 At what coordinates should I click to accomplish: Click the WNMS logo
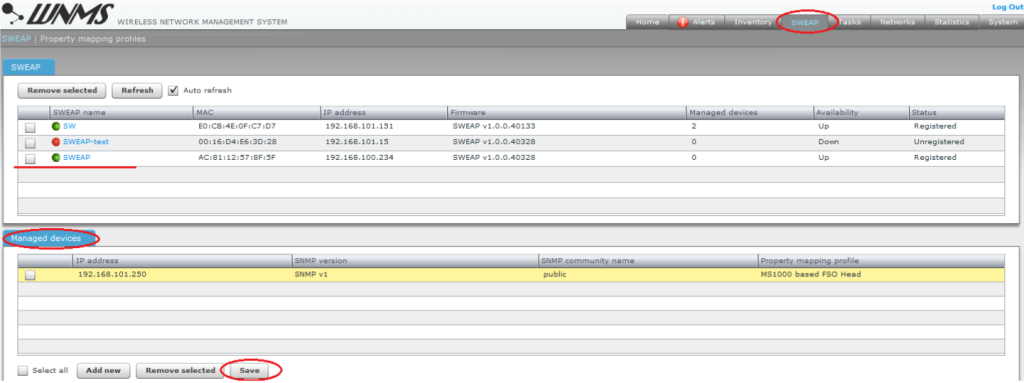(59, 14)
